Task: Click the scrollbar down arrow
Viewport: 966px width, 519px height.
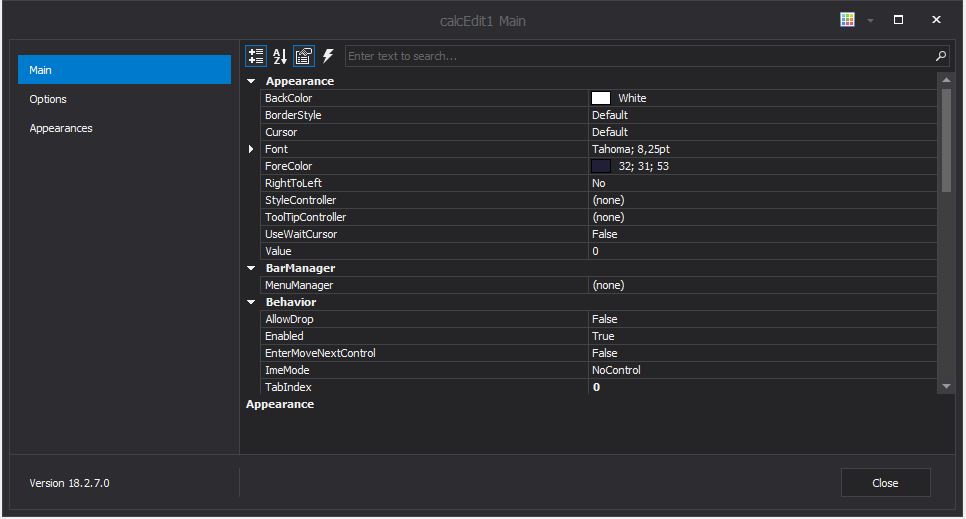Action: (x=946, y=386)
